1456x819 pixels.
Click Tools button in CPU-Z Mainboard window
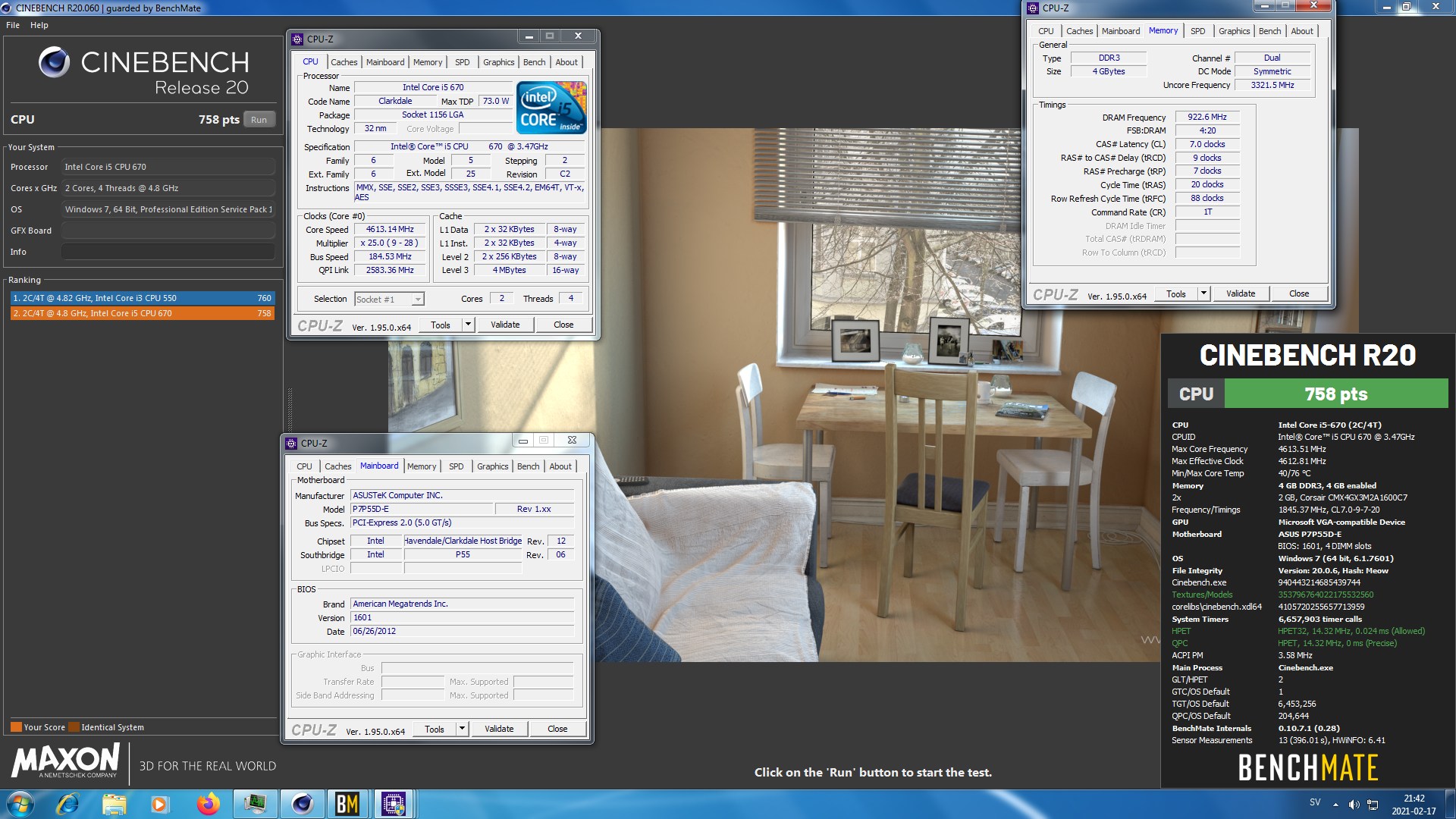435,729
